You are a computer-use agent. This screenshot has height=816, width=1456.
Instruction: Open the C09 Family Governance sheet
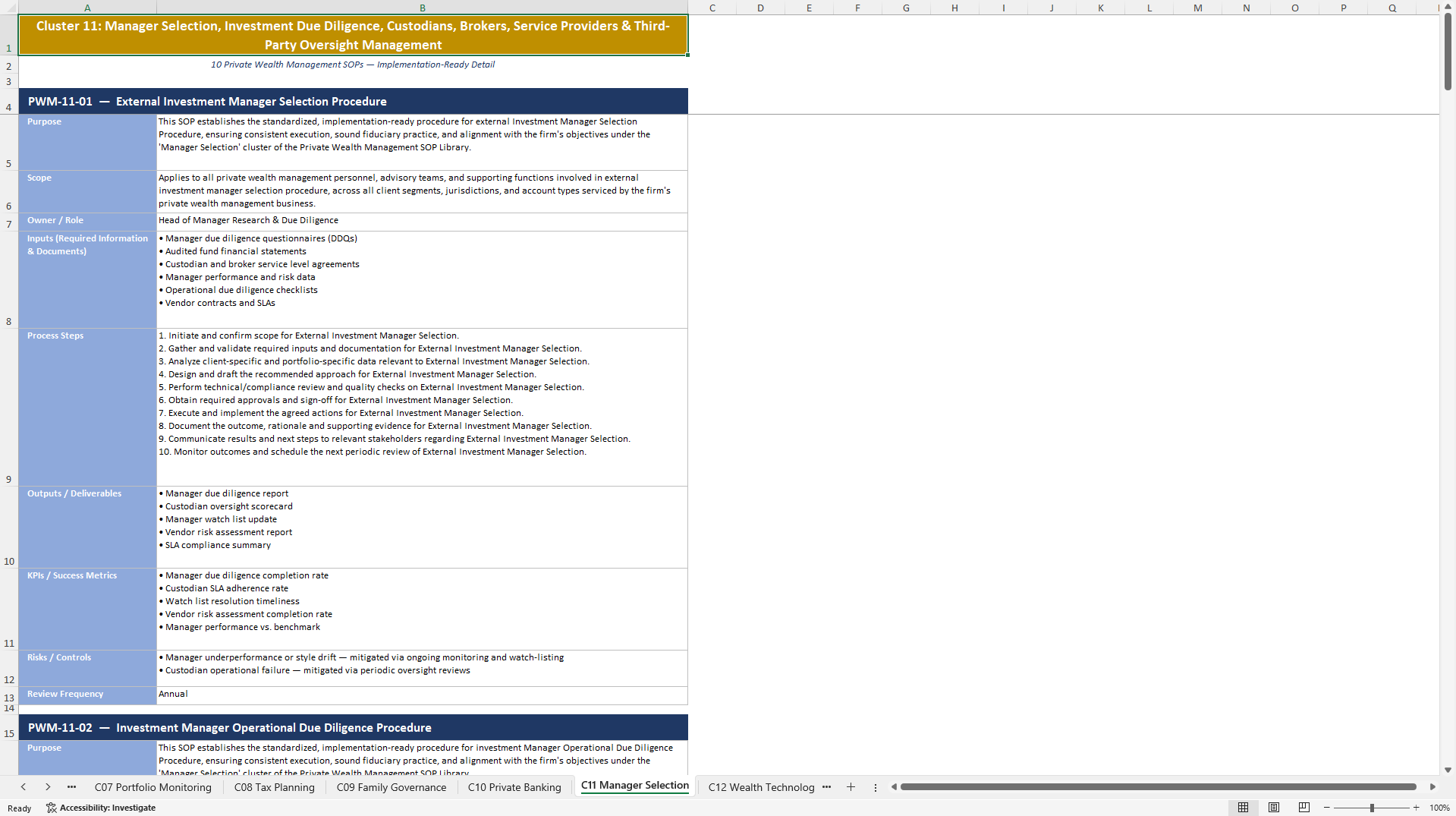click(x=392, y=787)
